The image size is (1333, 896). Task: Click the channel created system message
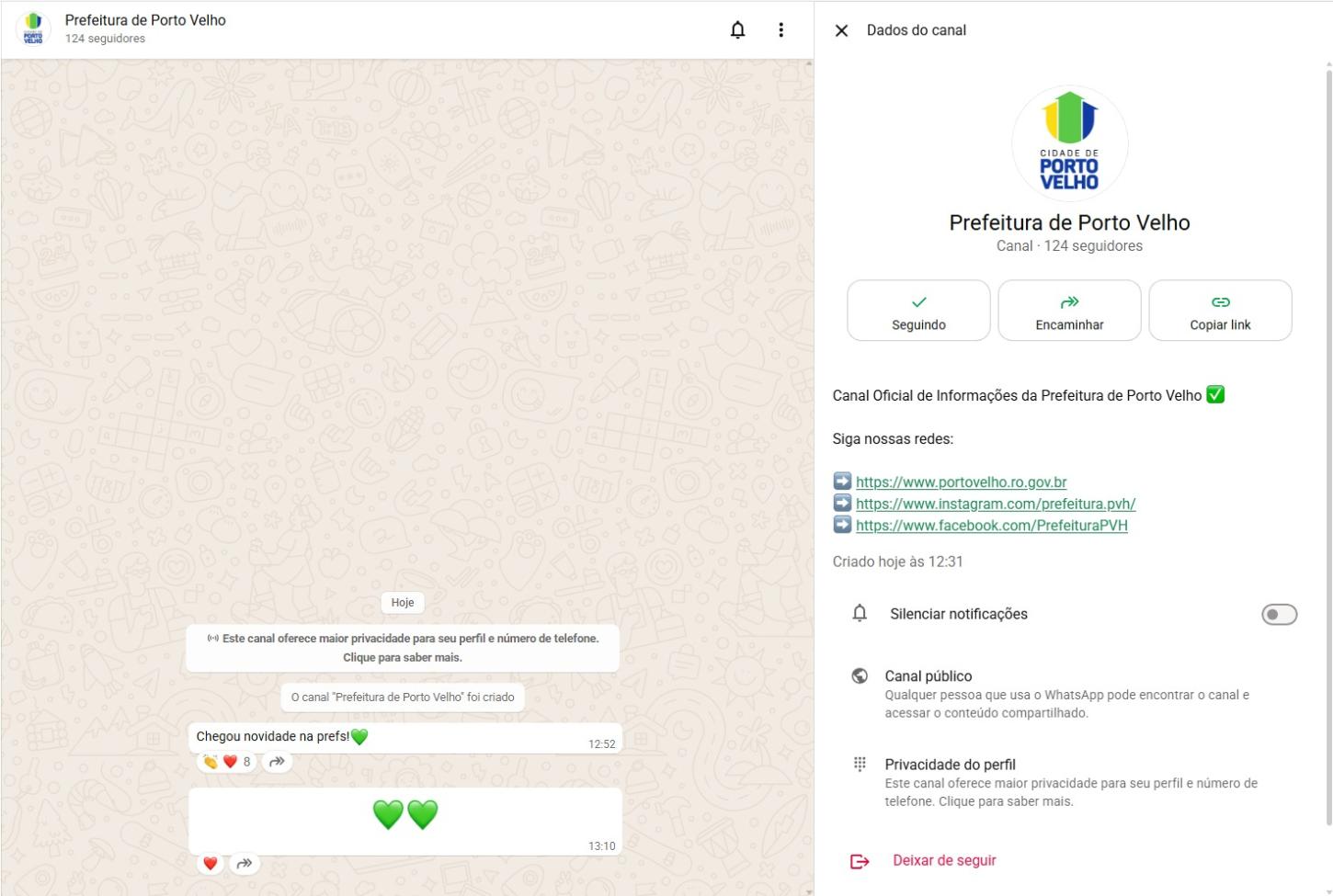tap(403, 697)
